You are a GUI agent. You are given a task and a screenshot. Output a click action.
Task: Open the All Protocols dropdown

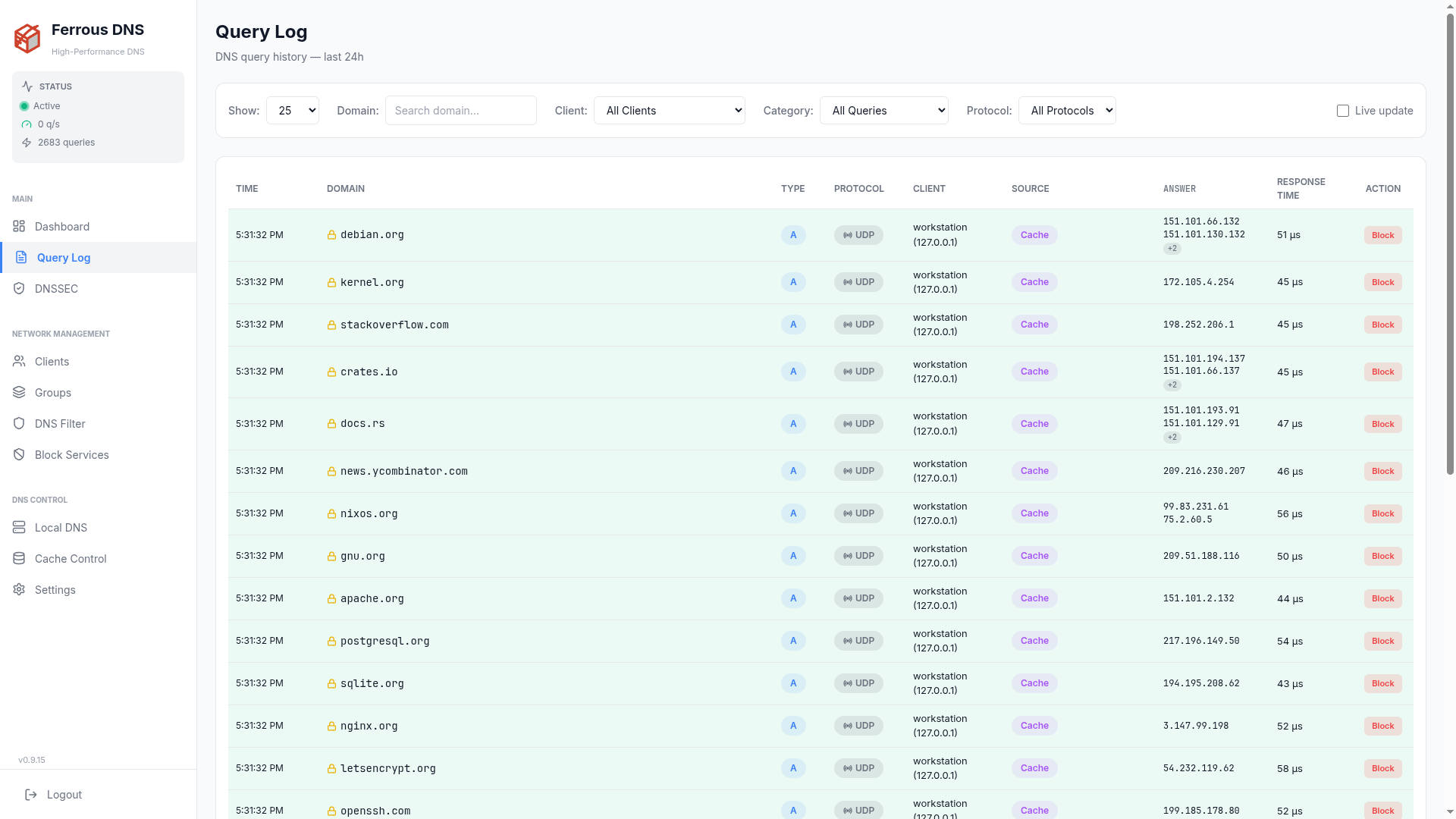1067,111
